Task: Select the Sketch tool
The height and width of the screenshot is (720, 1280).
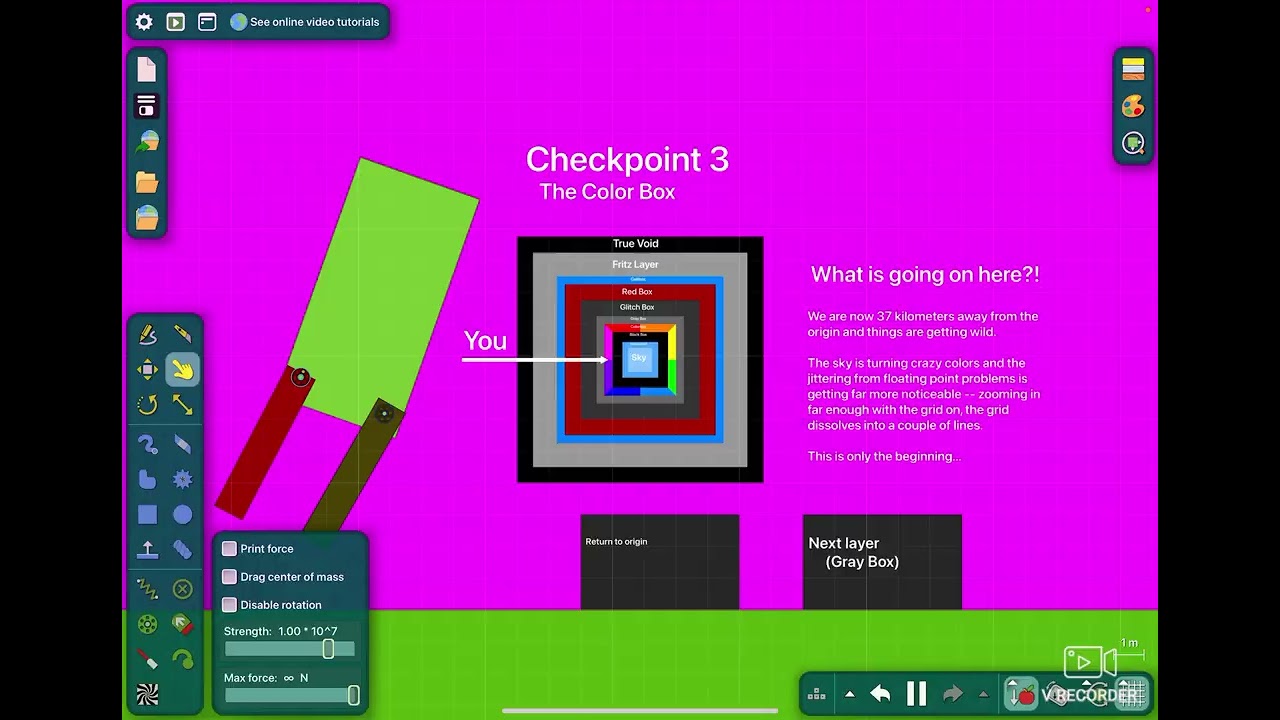Action: (x=148, y=334)
